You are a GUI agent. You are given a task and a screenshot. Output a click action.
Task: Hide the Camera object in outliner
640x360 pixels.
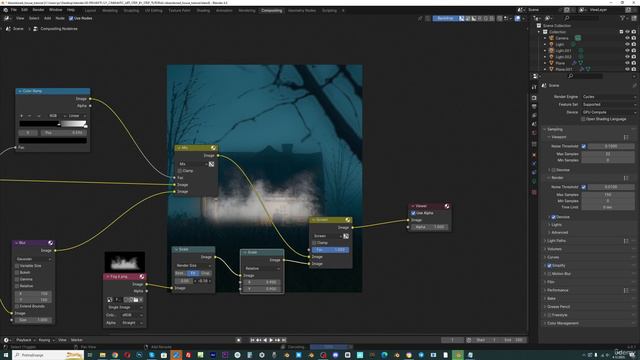[x=627, y=38]
